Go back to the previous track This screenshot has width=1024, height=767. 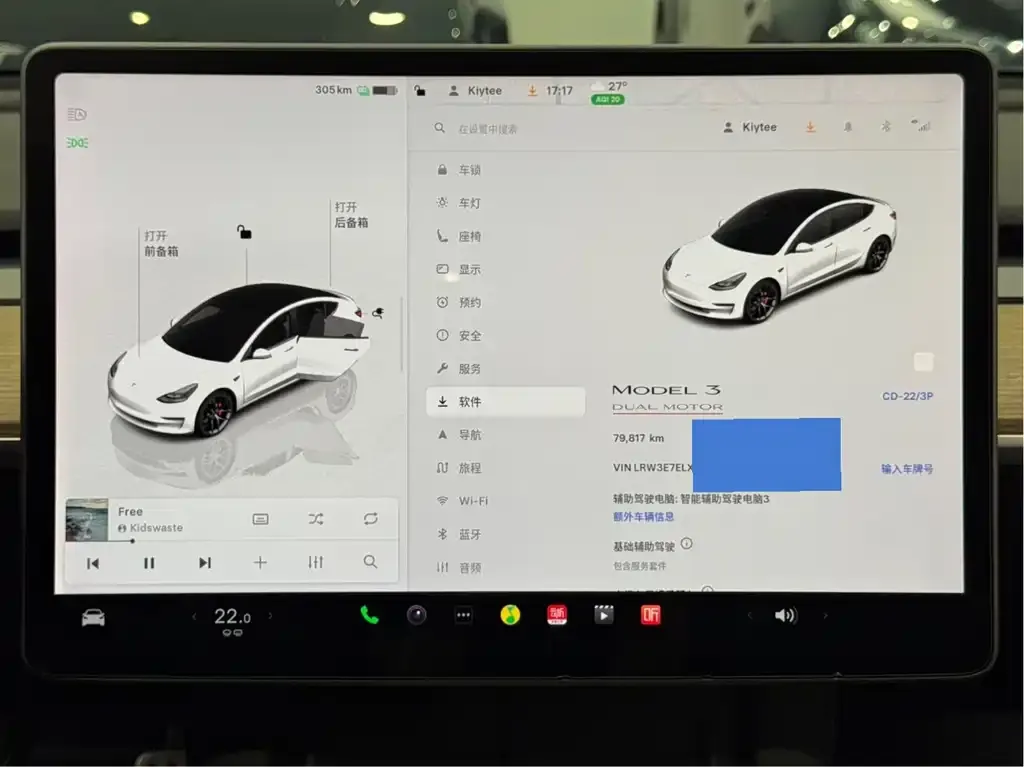(93, 563)
